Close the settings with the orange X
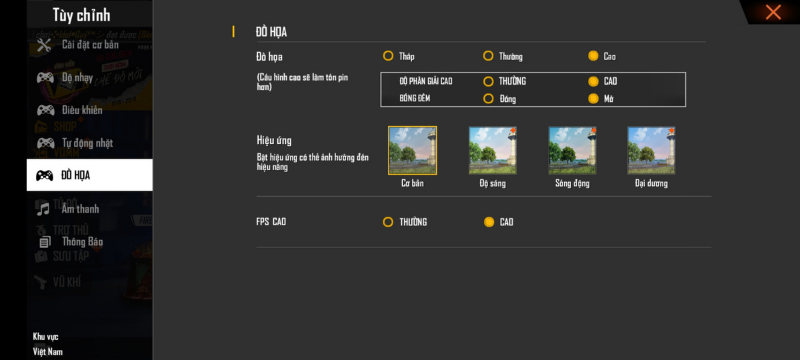The image size is (800, 360). (773, 12)
